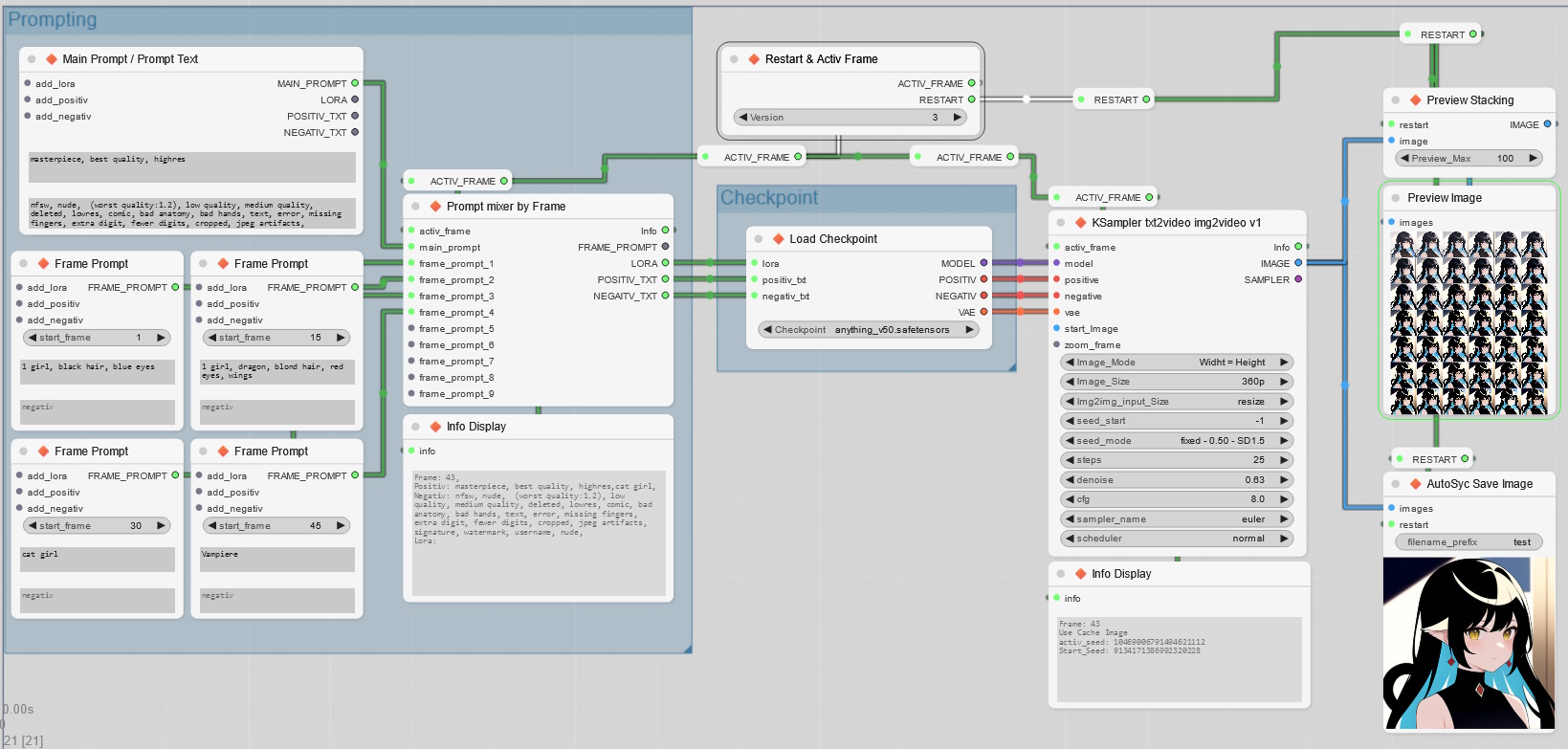The width and height of the screenshot is (1568, 749).
Task: Decrease the Version value with left arrow
Action: click(x=742, y=118)
